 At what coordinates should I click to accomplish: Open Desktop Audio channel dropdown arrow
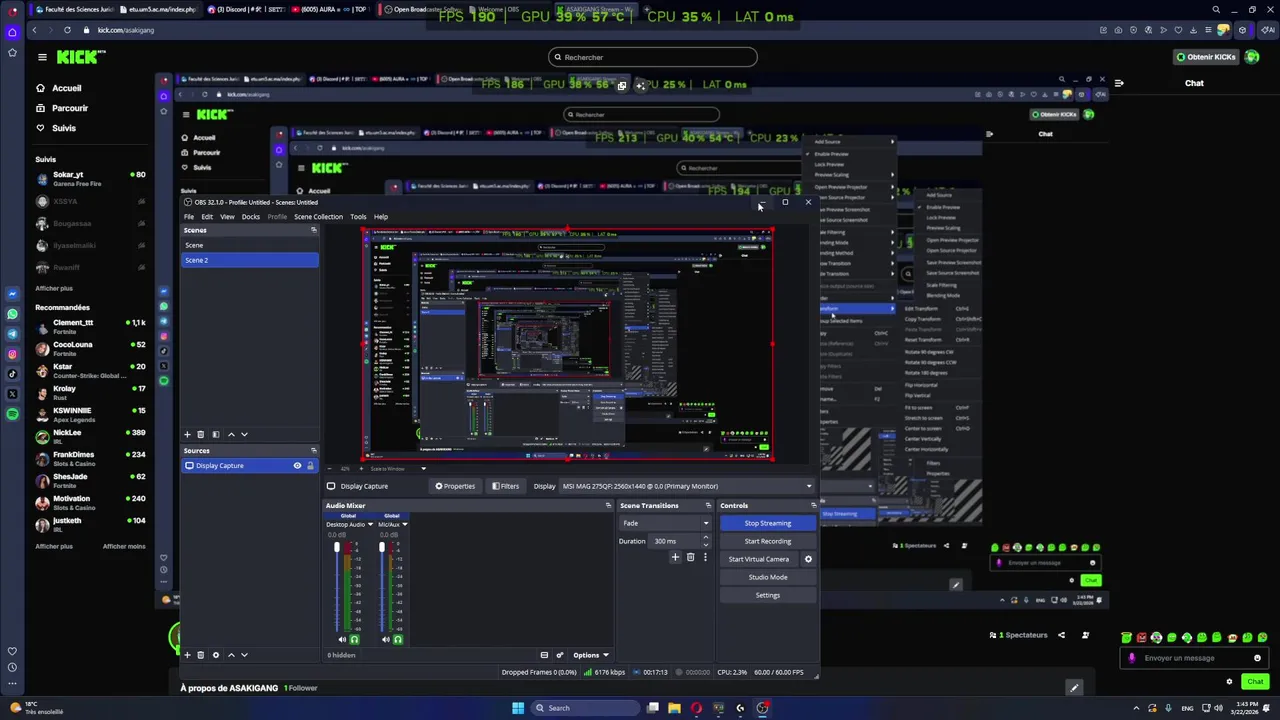[x=370, y=524]
